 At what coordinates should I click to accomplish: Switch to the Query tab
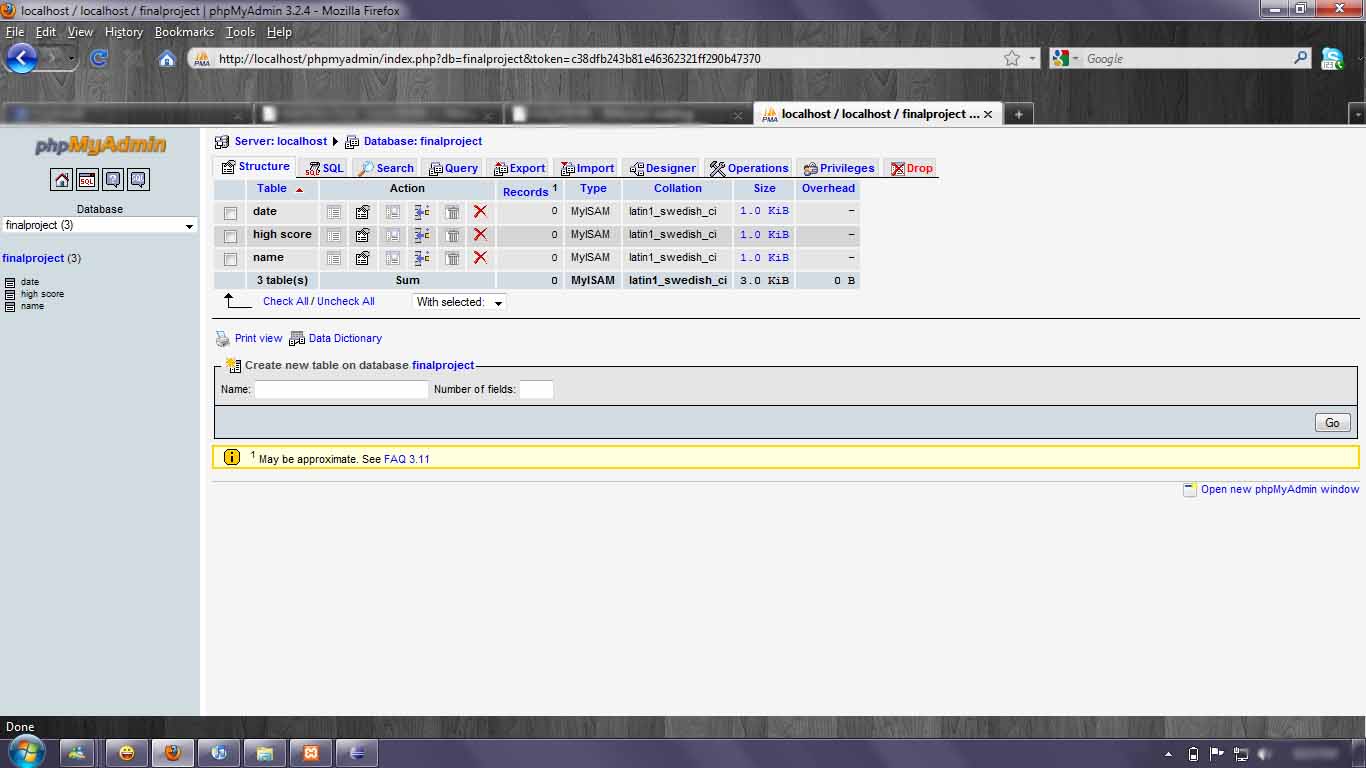[x=452, y=168]
